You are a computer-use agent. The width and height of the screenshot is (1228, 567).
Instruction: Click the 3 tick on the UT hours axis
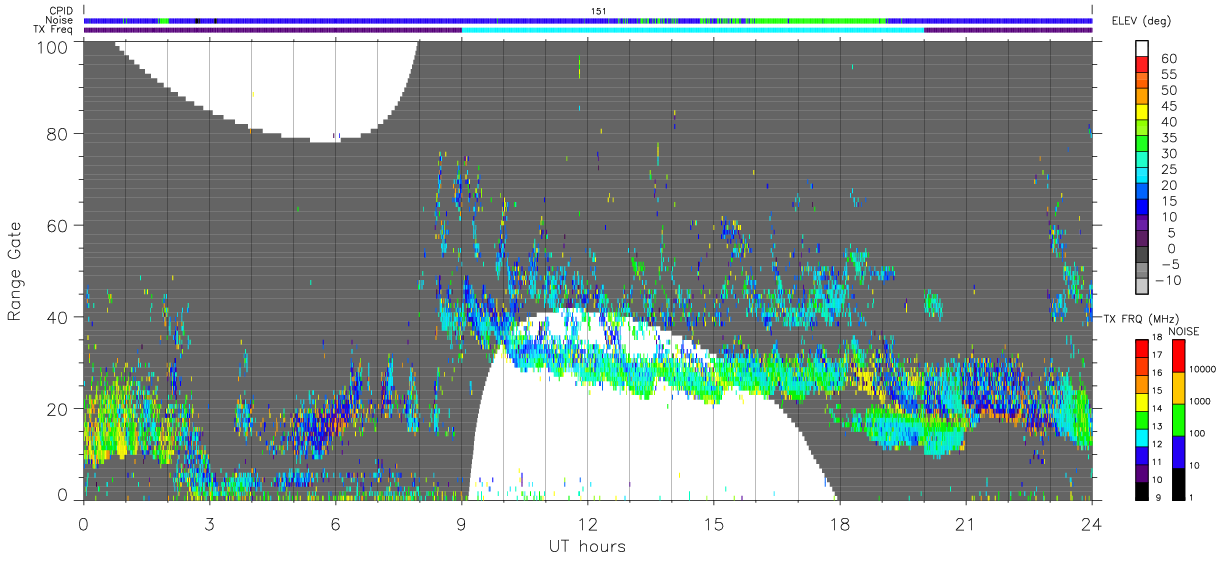[209, 524]
